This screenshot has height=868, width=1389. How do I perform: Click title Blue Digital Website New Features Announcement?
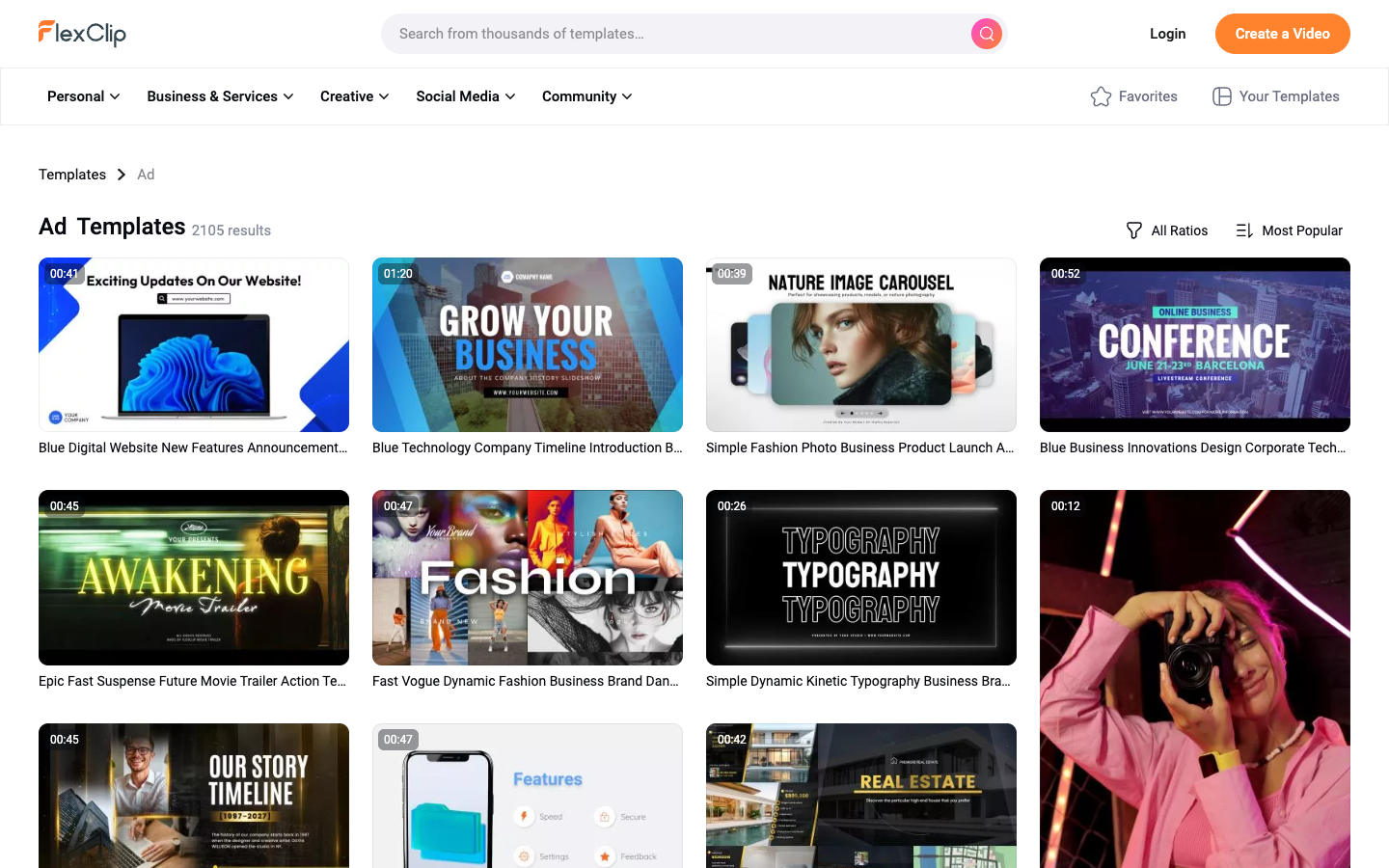point(193,448)
